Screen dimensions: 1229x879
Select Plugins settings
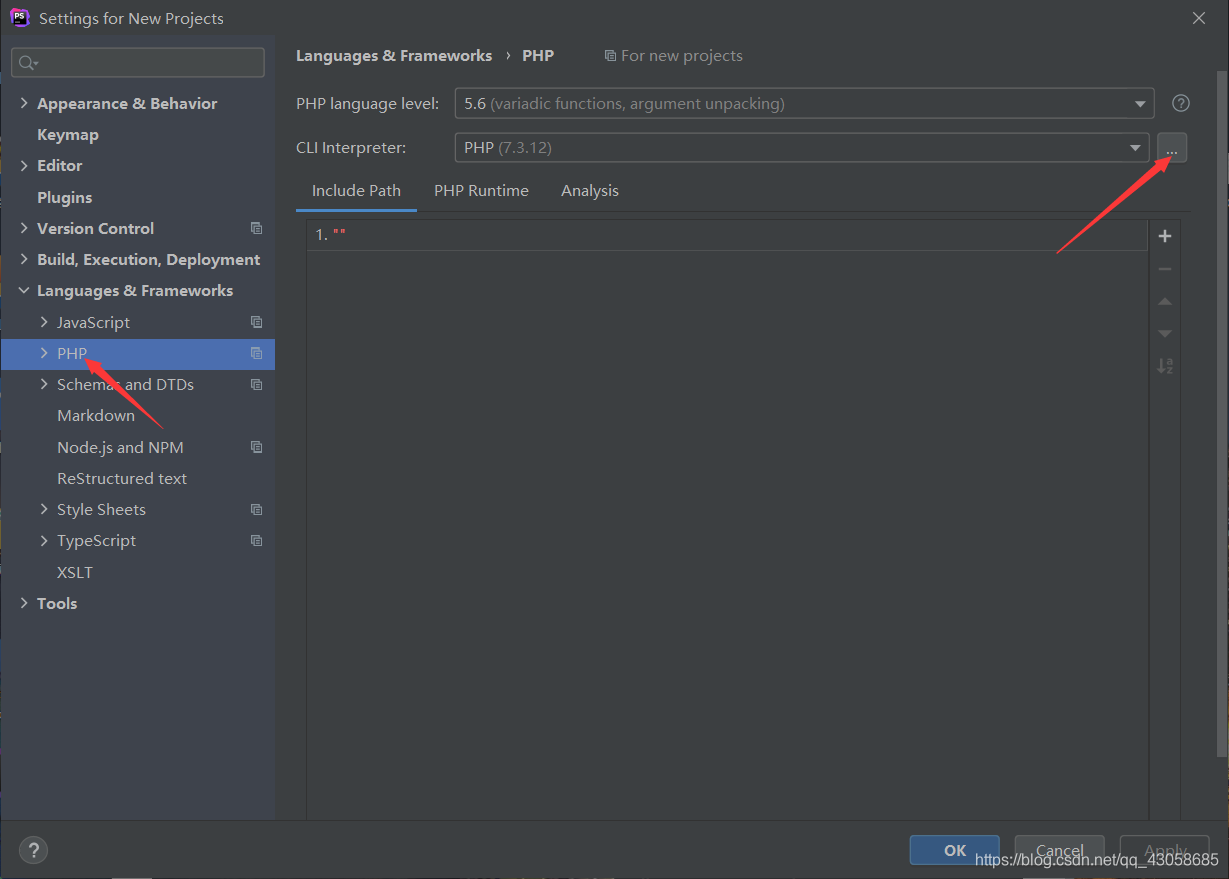click(64, 197)
